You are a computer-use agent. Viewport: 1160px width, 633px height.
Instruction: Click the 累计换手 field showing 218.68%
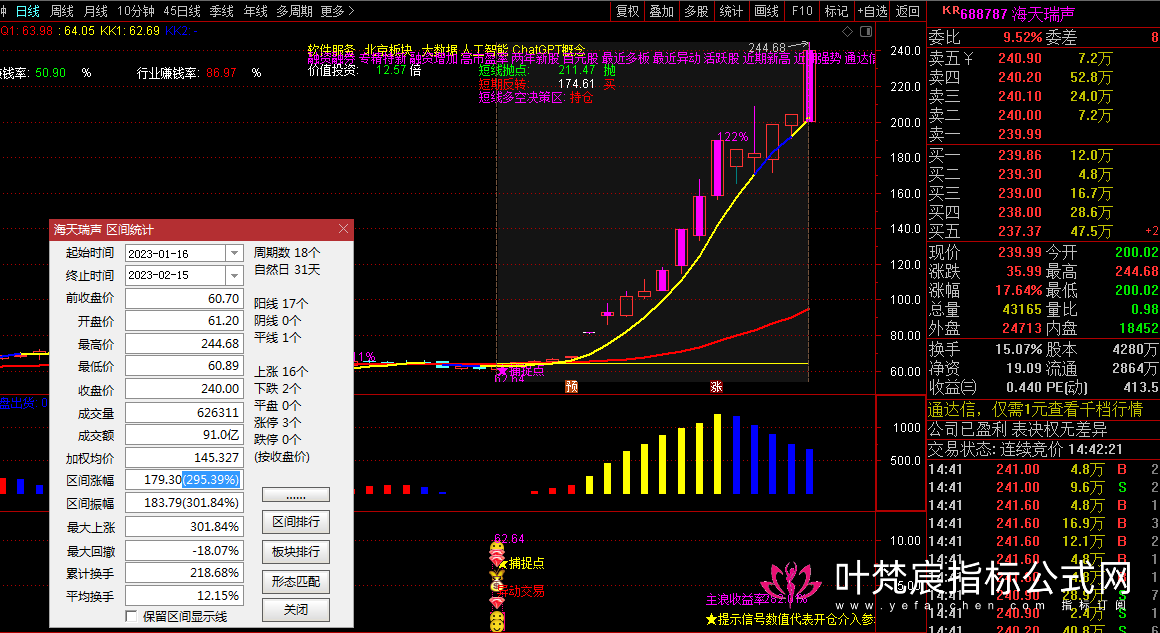184,572
